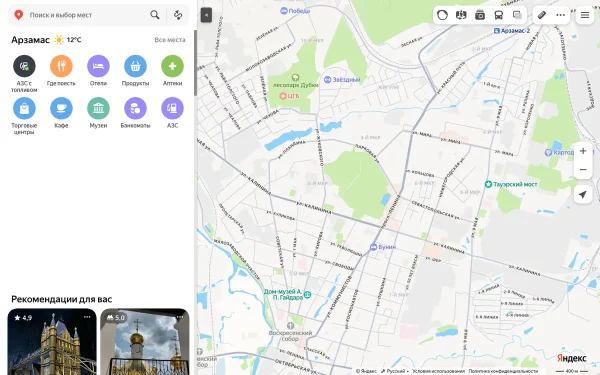
Task: Select the 'Торговые центры' category icon
Action: pos(24,108)
